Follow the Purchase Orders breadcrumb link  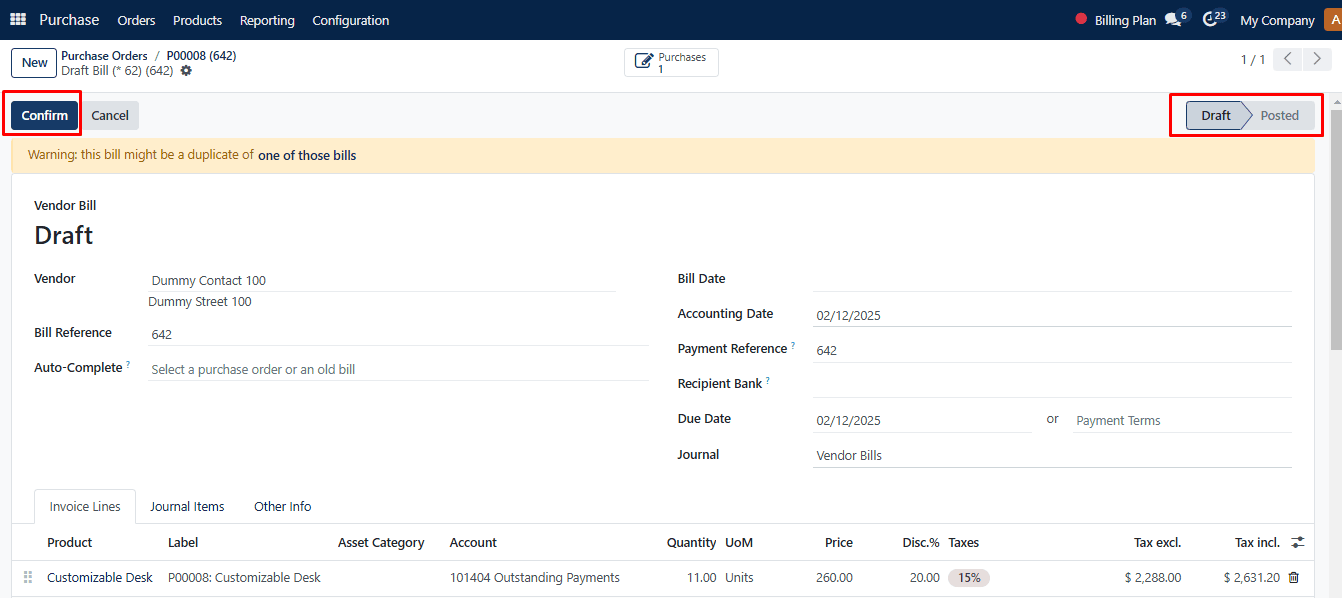(x=104, y=56)
